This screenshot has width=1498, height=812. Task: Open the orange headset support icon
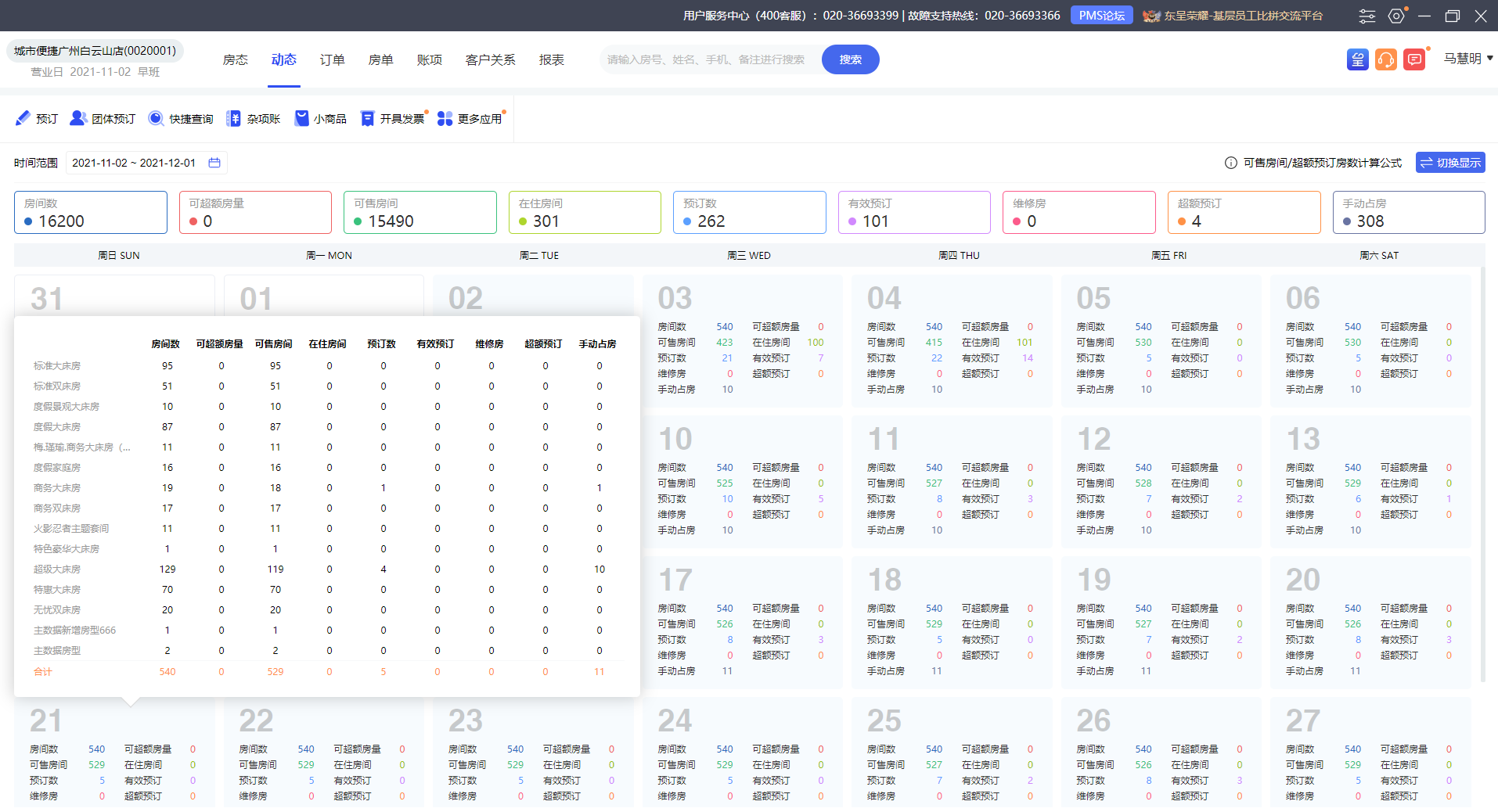[x=1386, y=59]
